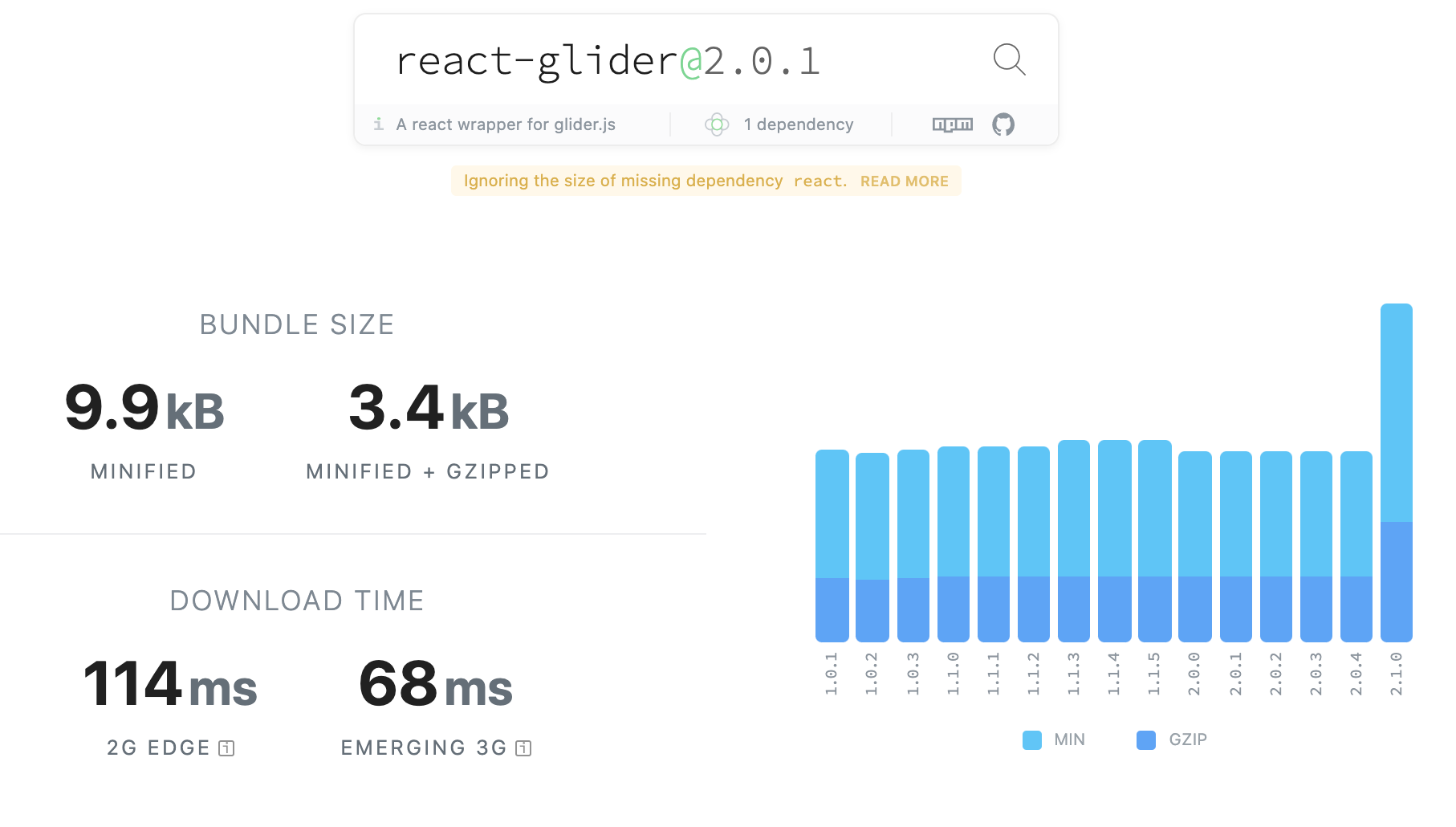Click the missing dependency warning message

tap(706, 181)
